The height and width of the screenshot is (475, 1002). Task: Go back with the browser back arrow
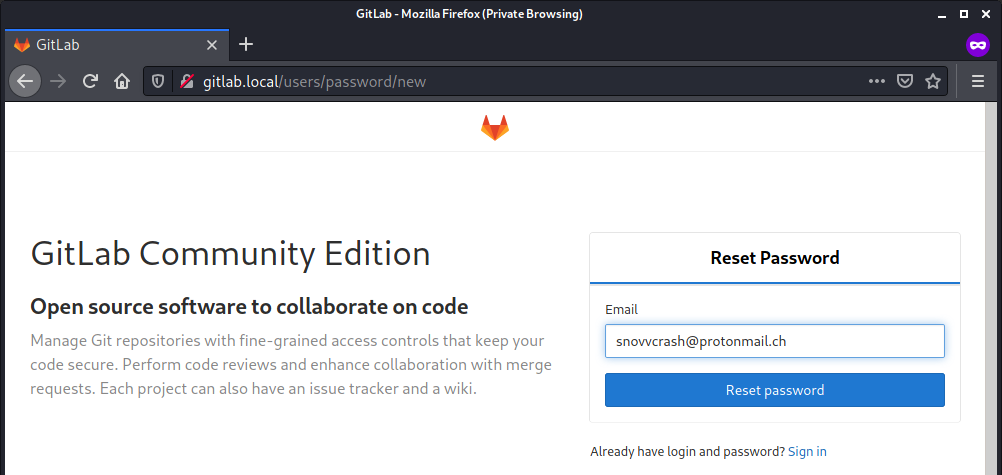click(x=25, y=81)
